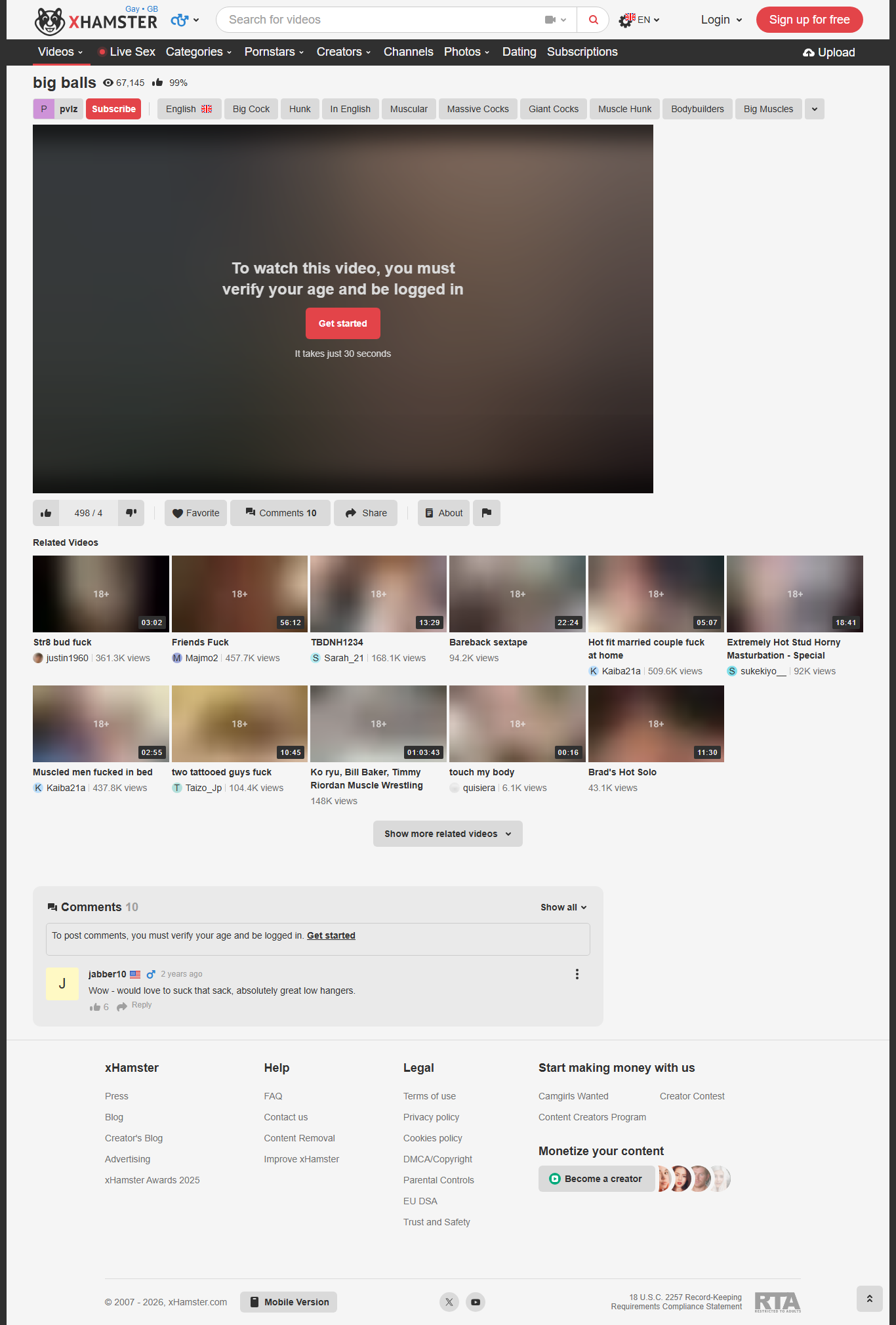Screen dimensions: 896x1325
Task: Select the English tag with flag
Action: [x=189, y=109]
